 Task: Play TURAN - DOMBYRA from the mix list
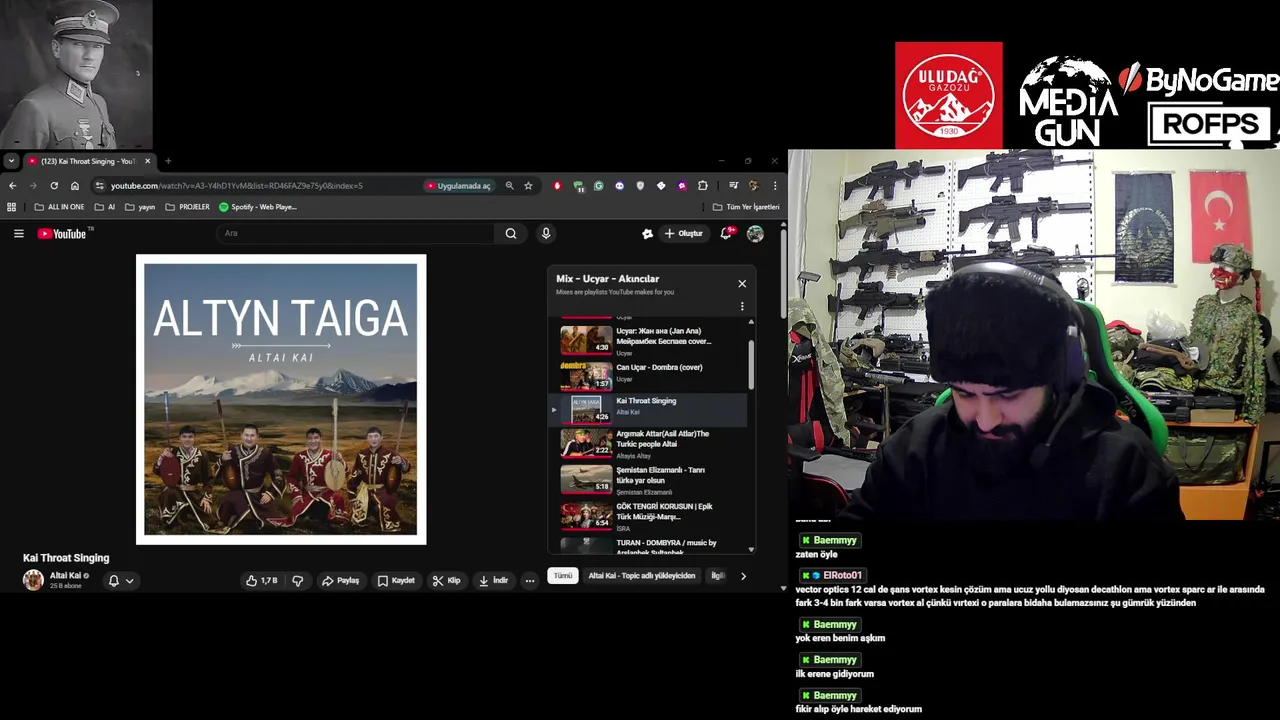[x=648, y=544]
